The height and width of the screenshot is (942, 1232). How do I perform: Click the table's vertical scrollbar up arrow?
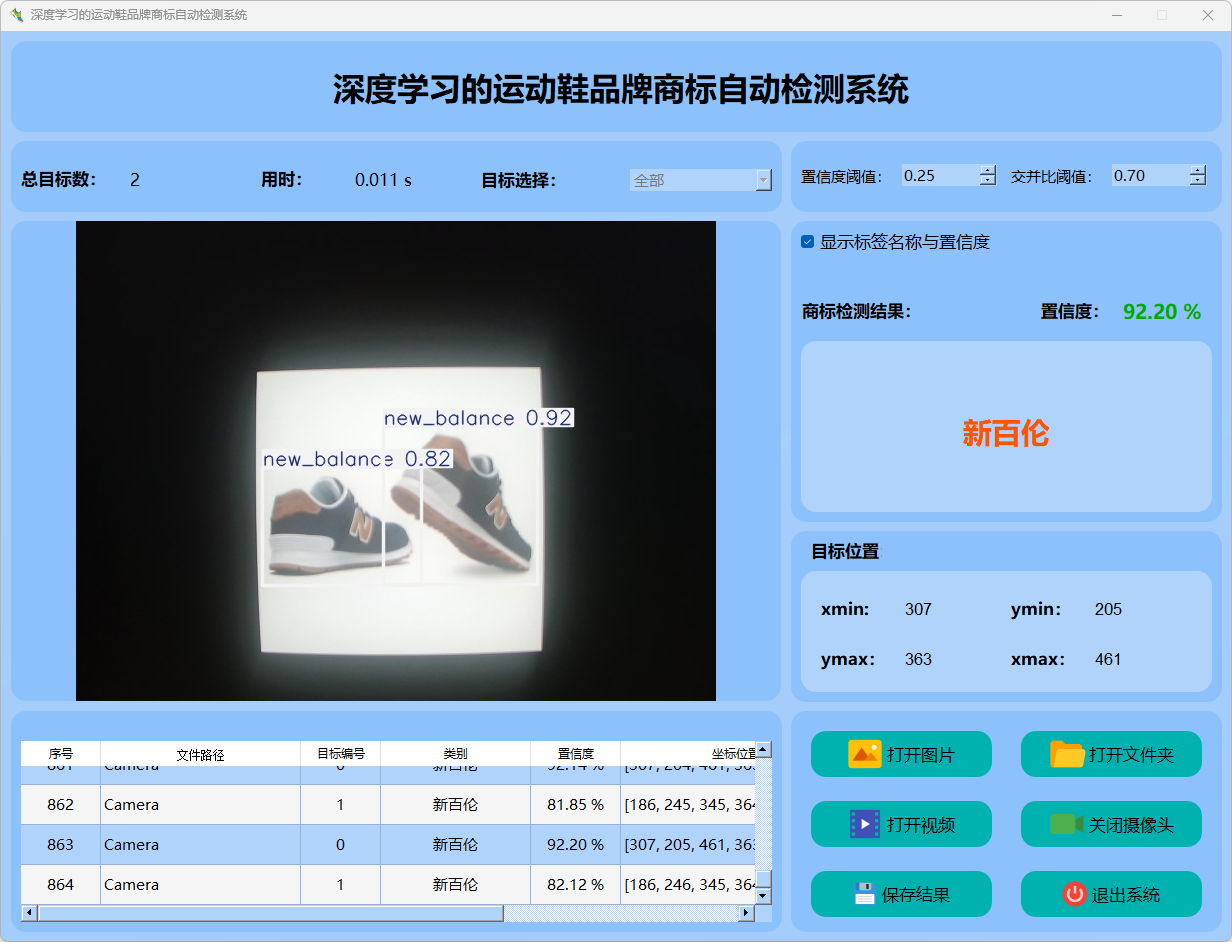tap(763, 749)
